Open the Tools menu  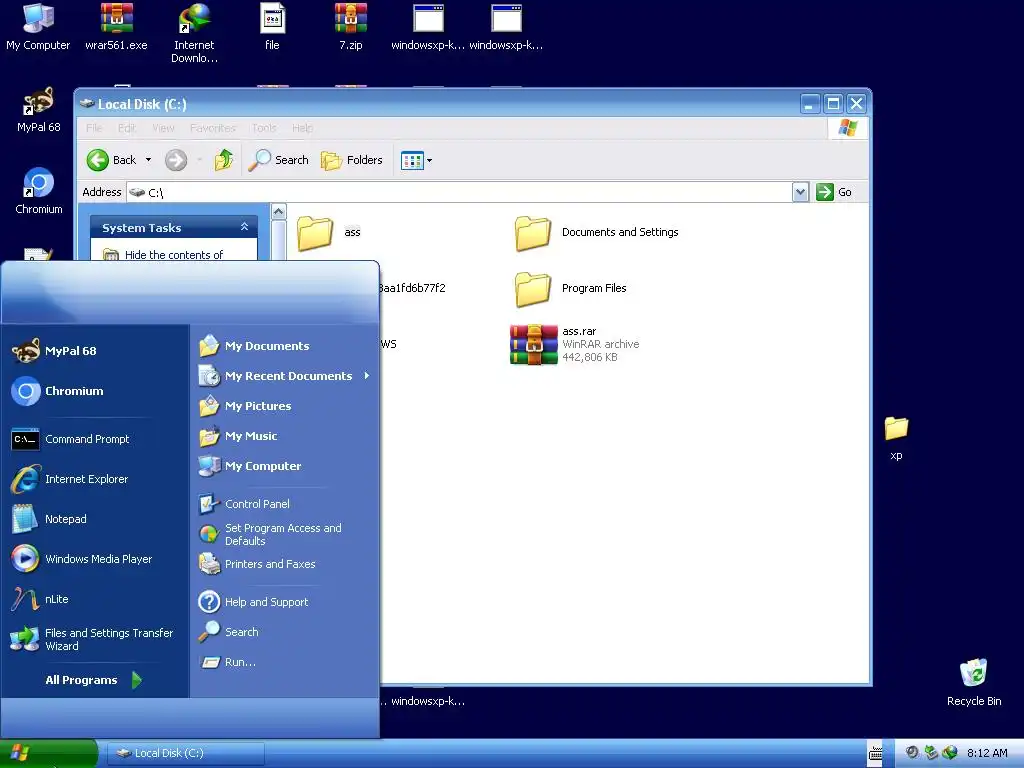point(264,128)
